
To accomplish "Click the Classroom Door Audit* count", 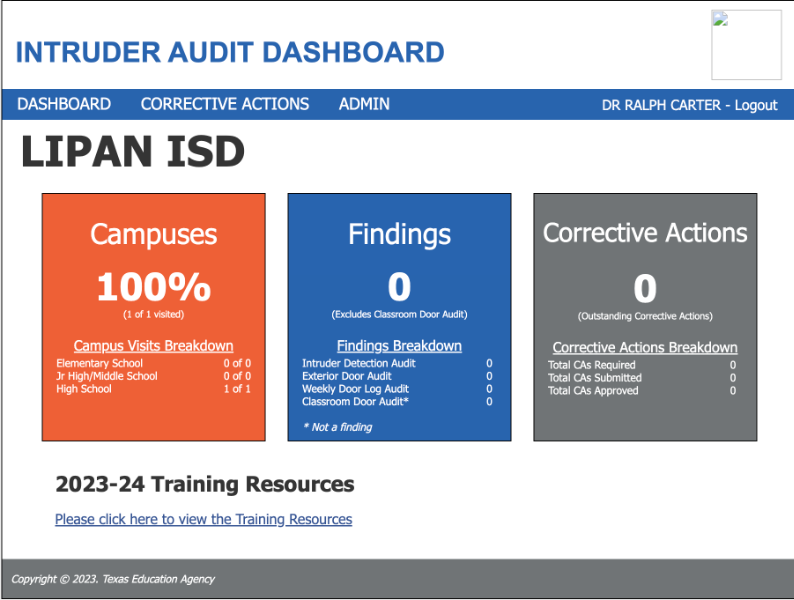I will tap(489, 402).
